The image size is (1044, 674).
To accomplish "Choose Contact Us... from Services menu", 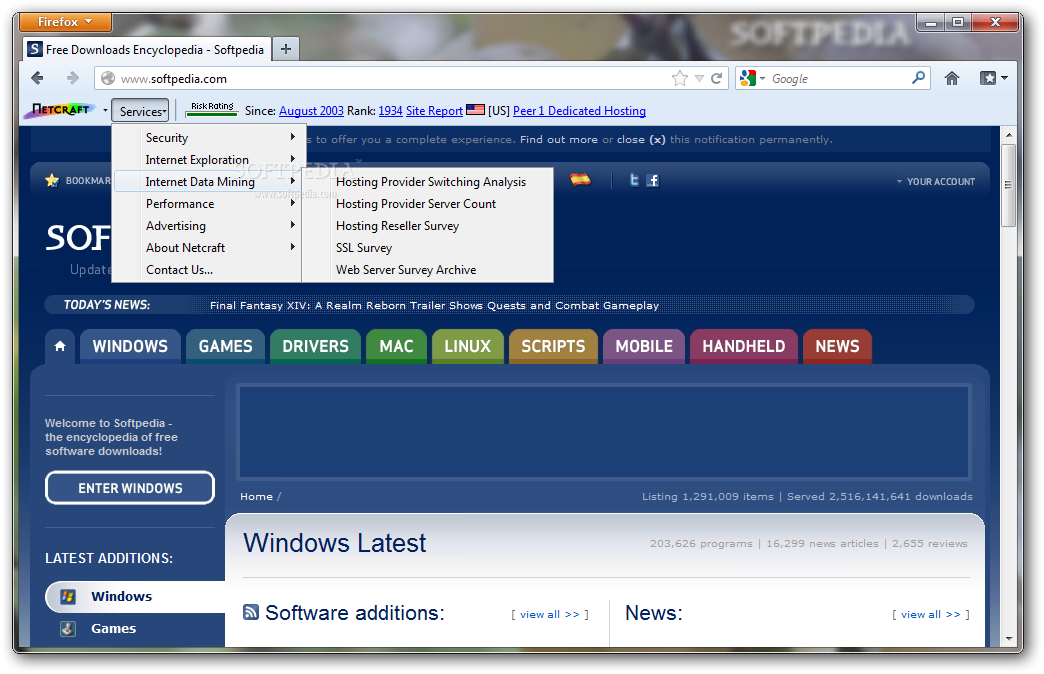I will pyautogui.click(x=209, y=269).
